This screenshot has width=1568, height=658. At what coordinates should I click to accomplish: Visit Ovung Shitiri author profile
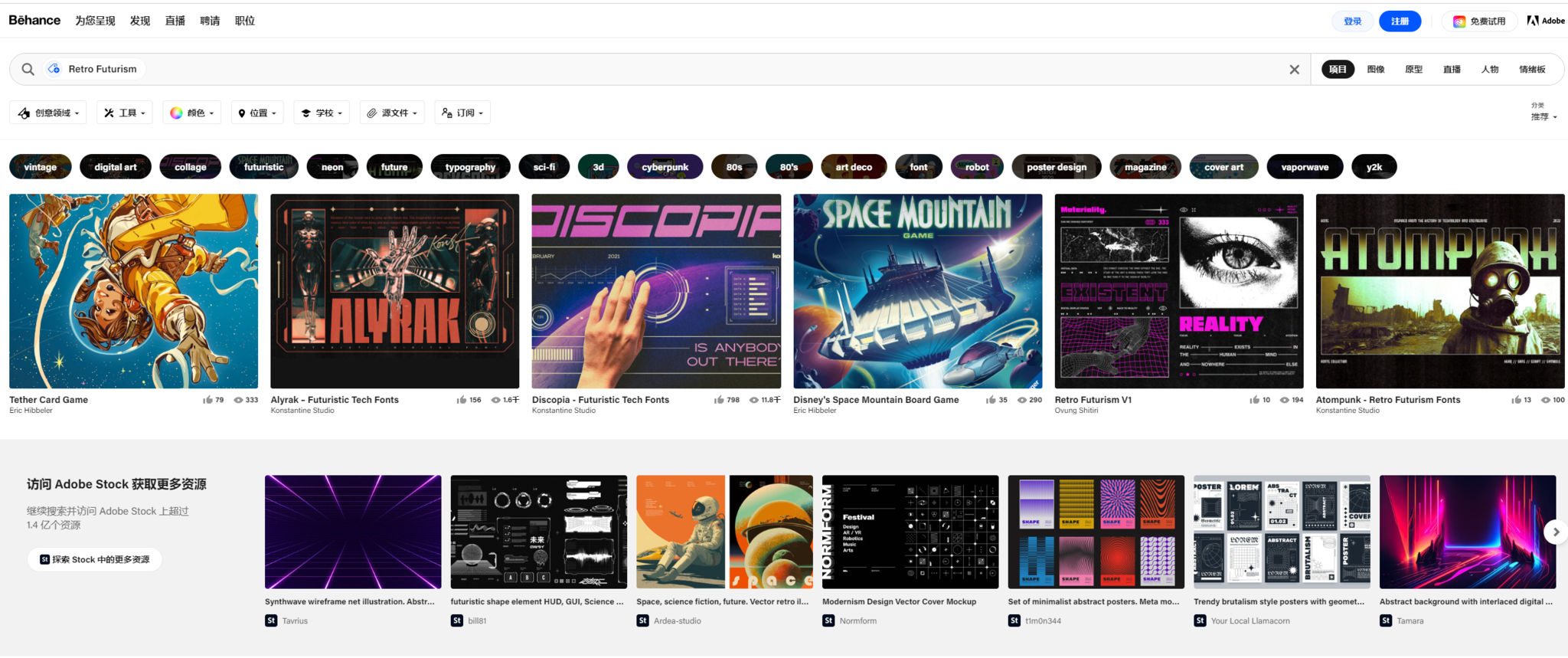(x=1076, y=411)
